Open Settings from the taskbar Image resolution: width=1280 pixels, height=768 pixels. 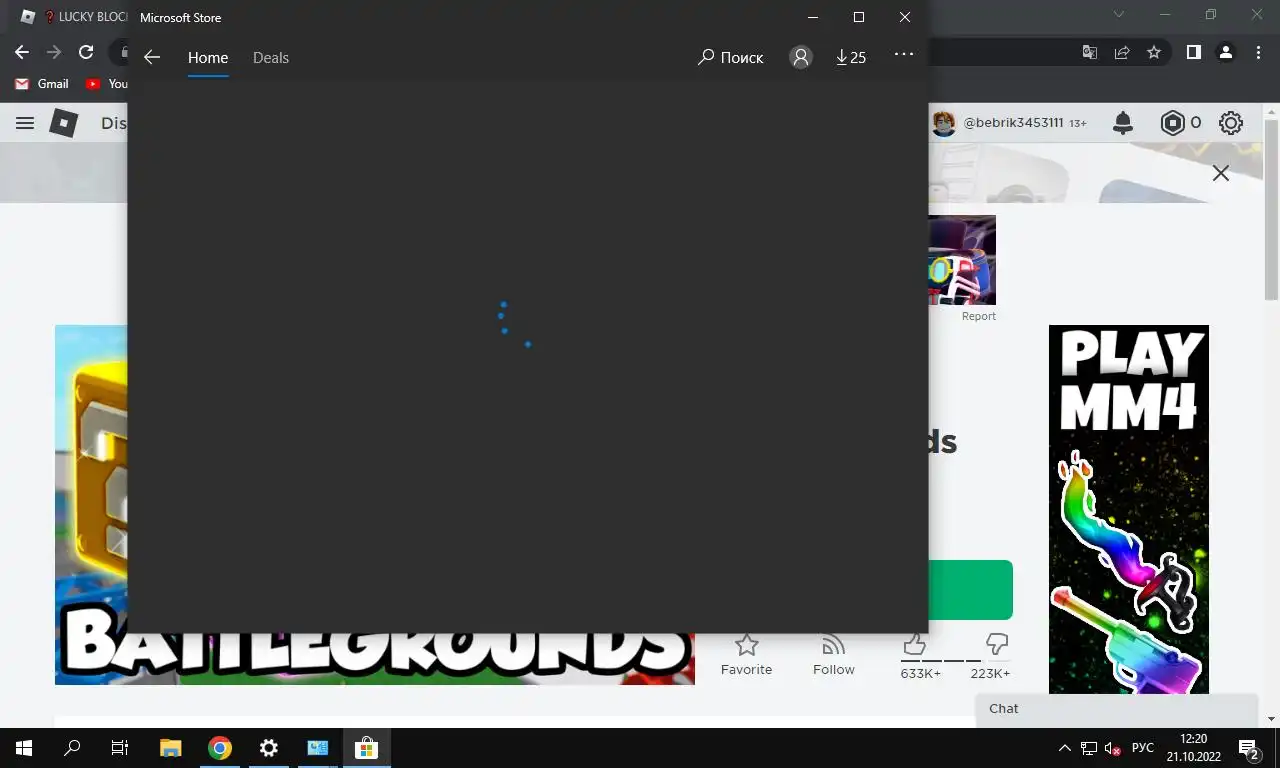[x=269, y=747]
